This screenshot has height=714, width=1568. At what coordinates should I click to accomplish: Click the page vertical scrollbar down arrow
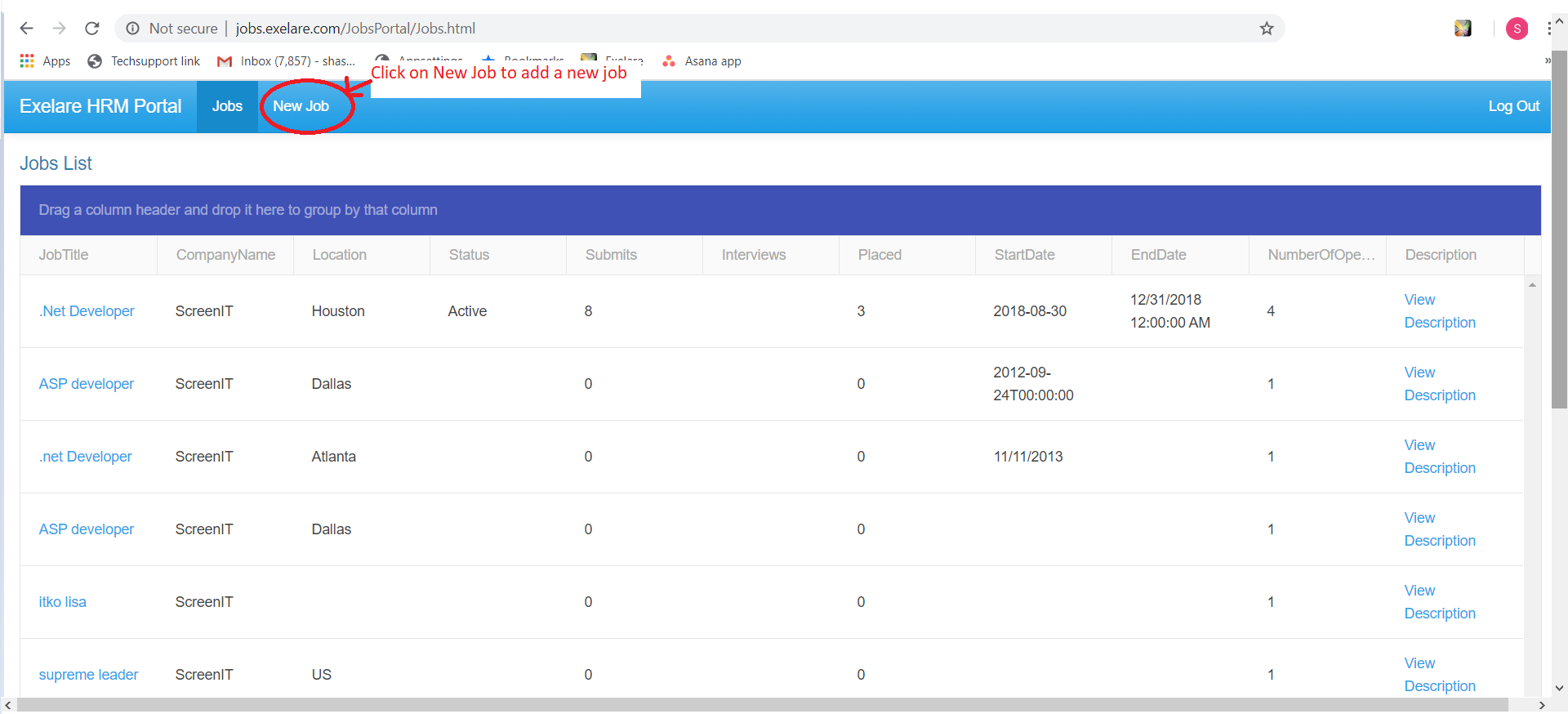click(x=1559, y=688)
